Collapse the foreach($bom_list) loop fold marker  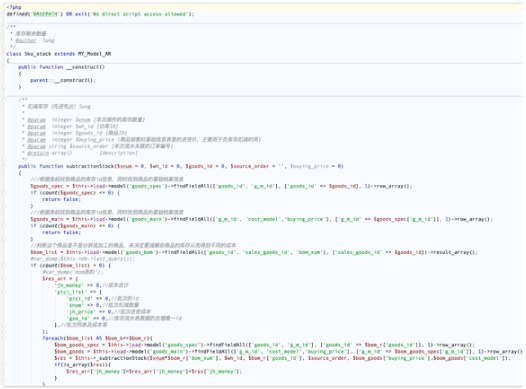pos(4,338)
